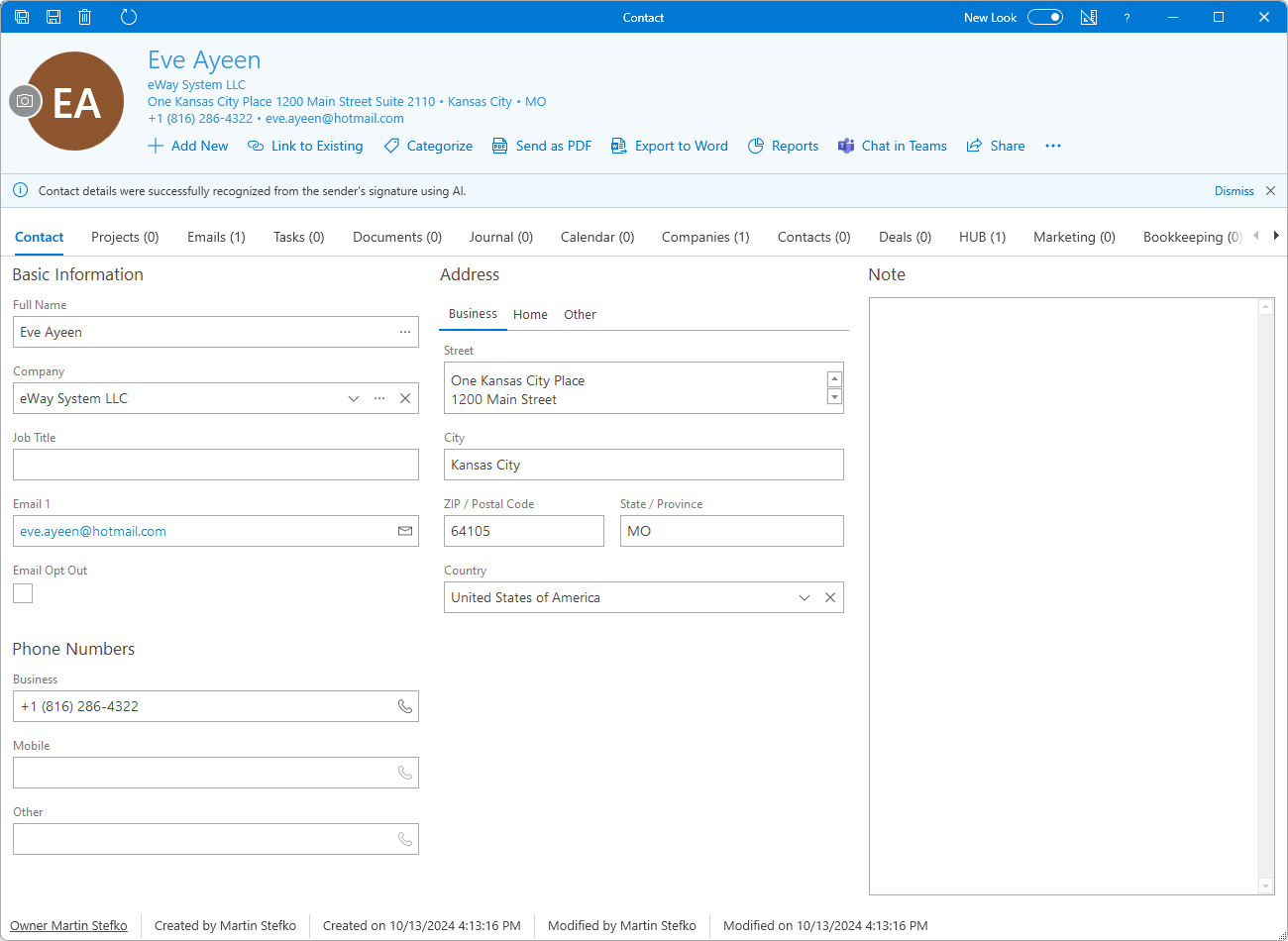1288x941 pixels.
Task: Click inside the Note text area
Action: pos(1063,596)
